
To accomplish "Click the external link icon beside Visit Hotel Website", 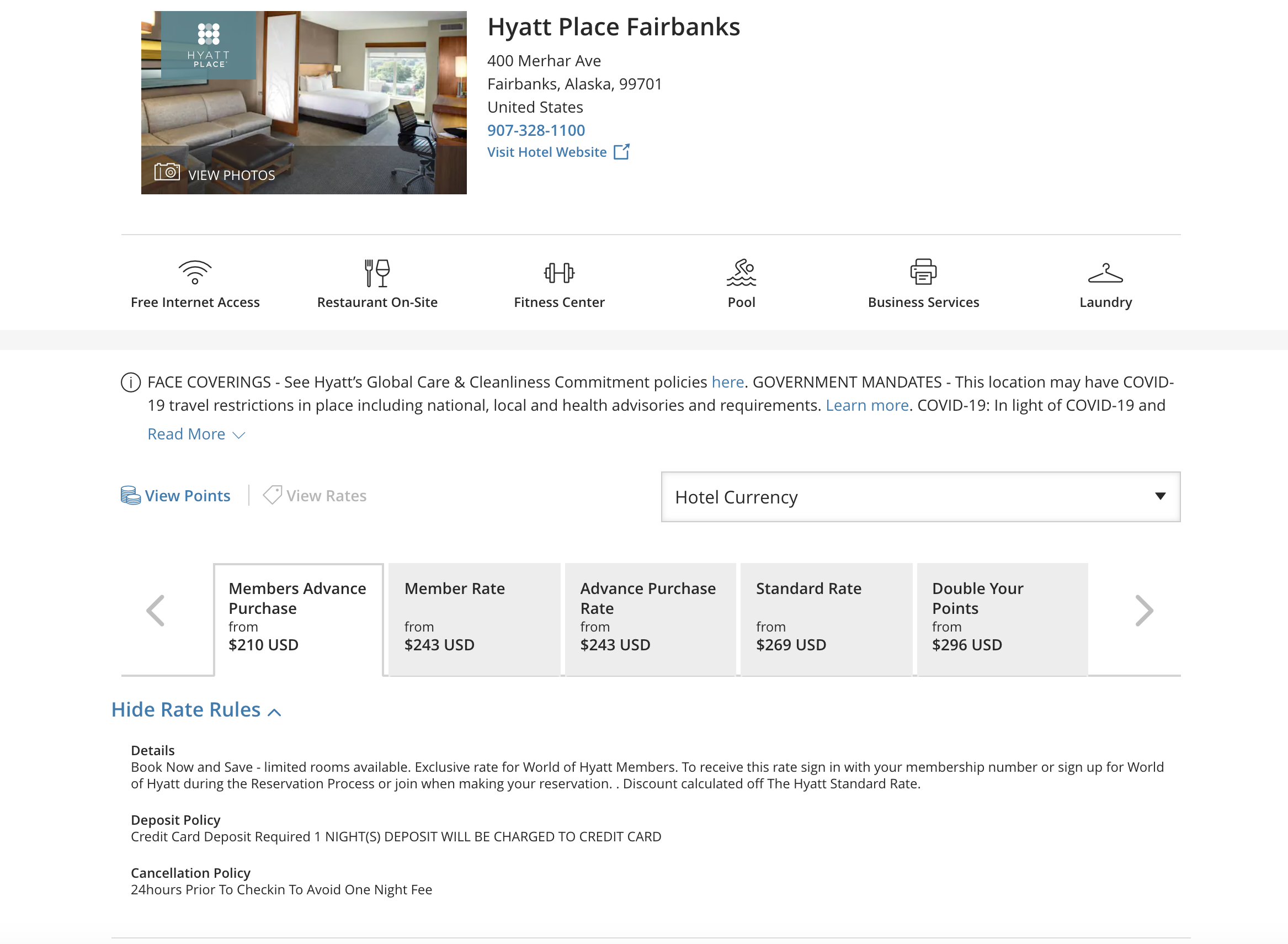I will [x=622, y=151].
